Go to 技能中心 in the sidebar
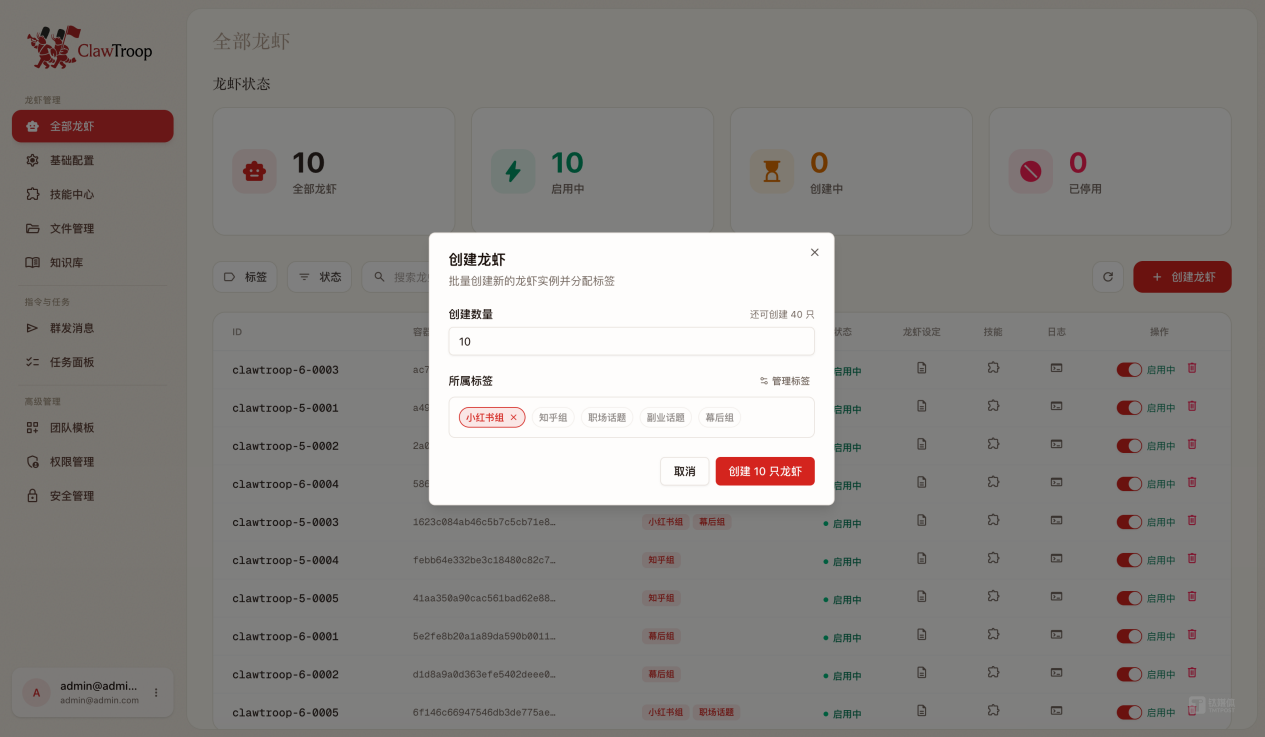Screen dimensions: 1265x737 click(x=72, y=194)
